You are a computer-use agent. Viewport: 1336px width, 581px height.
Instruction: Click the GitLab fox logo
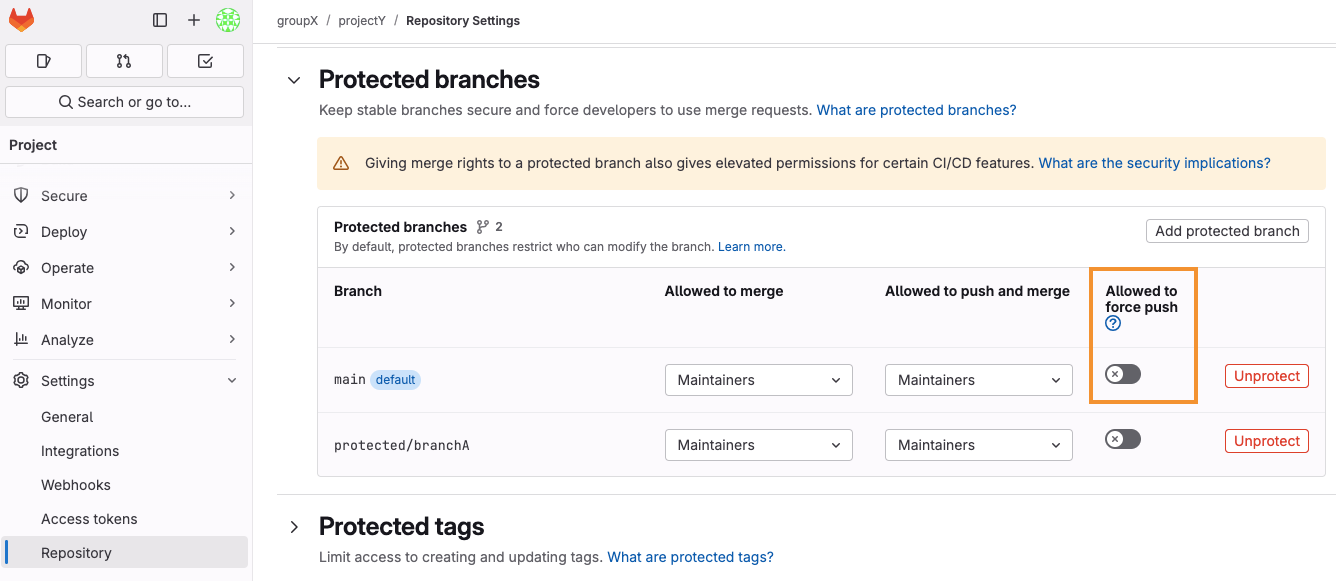tap(21, 20)
